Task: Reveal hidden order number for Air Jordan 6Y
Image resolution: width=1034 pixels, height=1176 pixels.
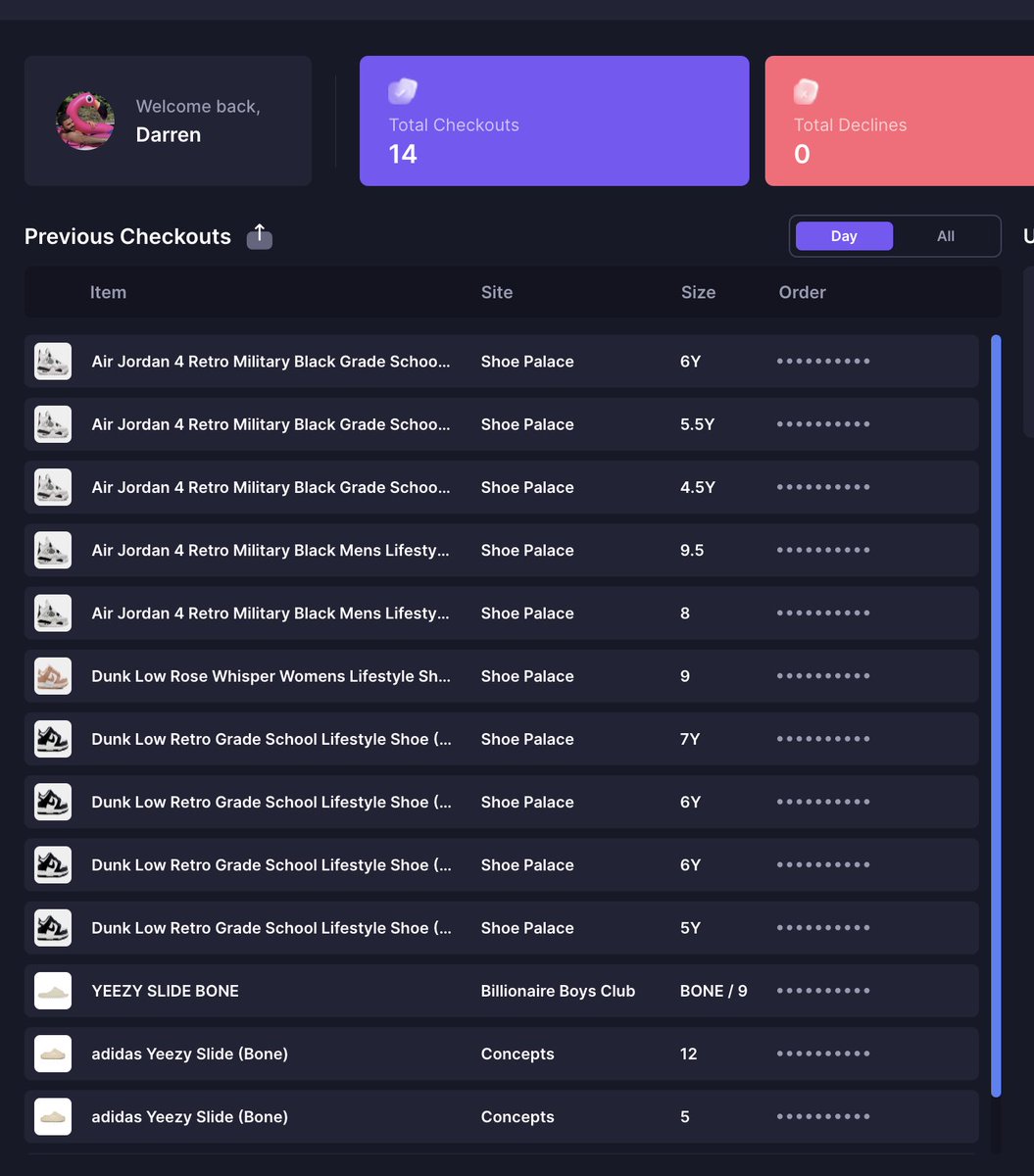Action: click(x=823, y=362)
